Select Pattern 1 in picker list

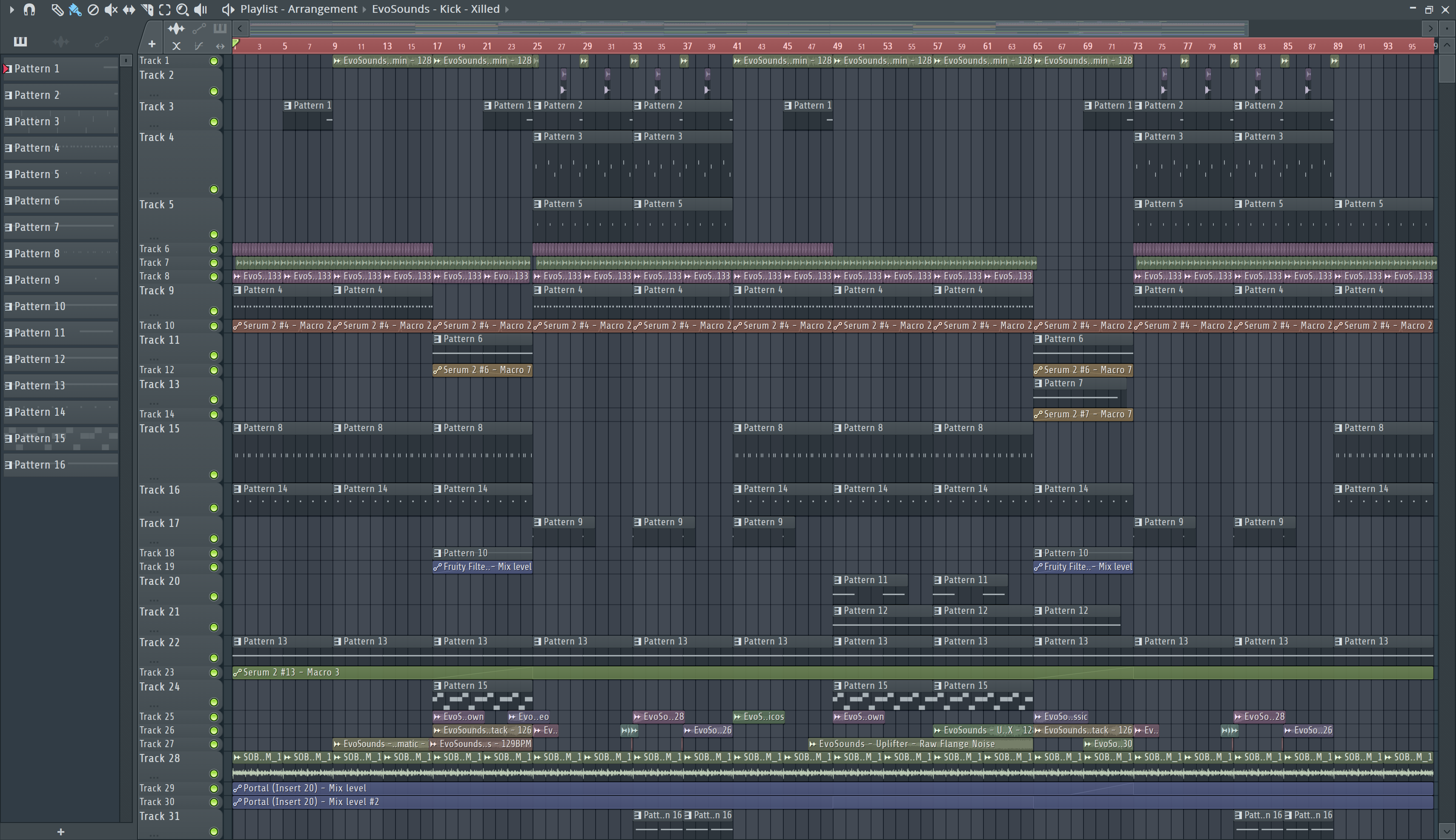click(60, 69)
